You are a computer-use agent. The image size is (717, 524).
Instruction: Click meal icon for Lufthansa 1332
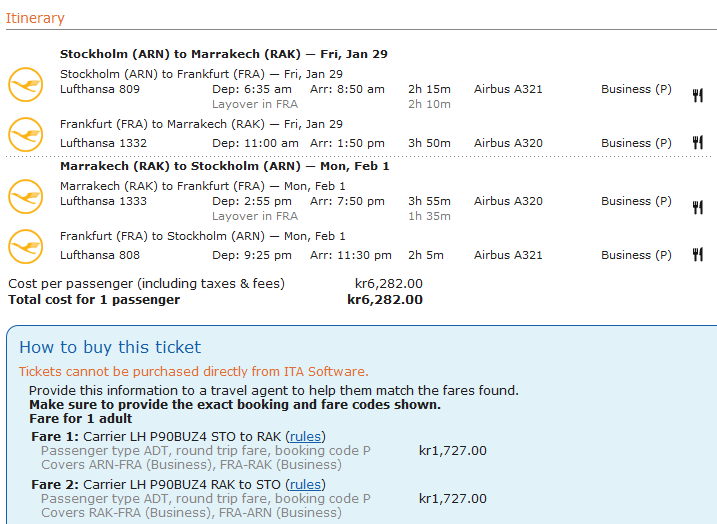697,143
